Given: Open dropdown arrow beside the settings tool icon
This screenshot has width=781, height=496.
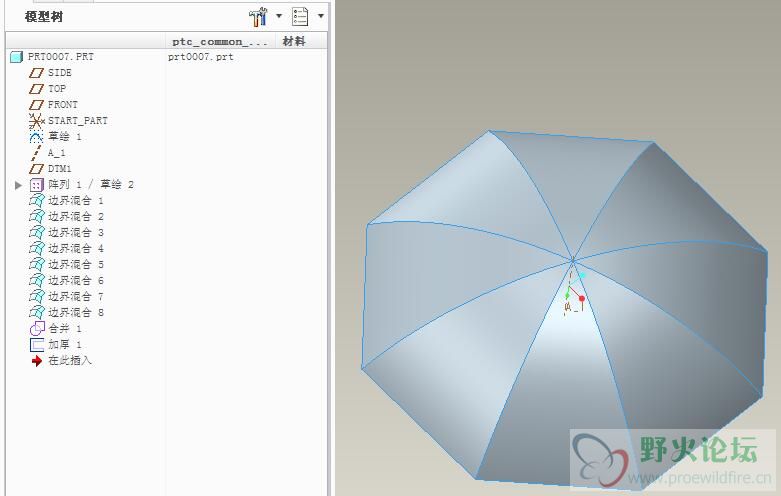Looking at the screenshot, I should point(279,16).
